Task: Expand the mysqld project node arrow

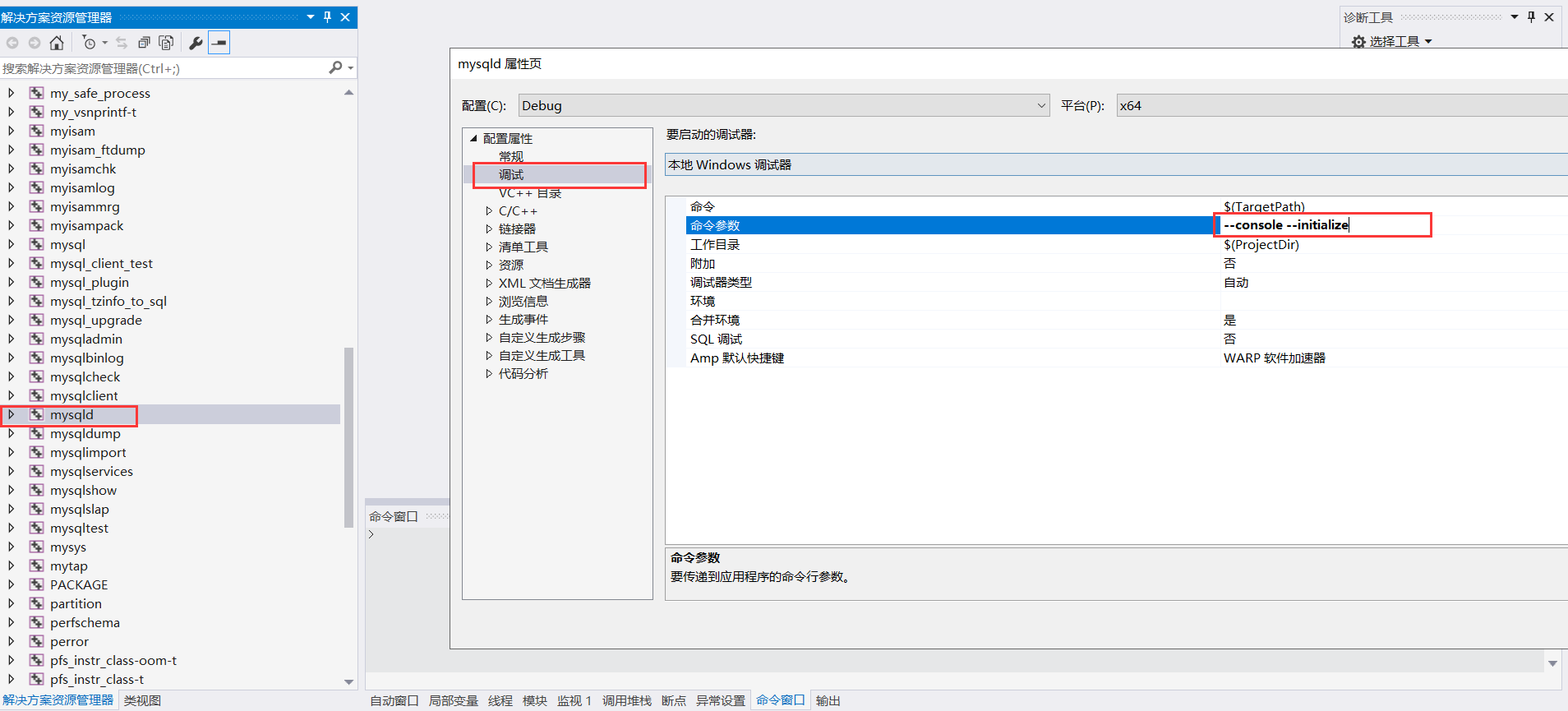Action: 11,414
